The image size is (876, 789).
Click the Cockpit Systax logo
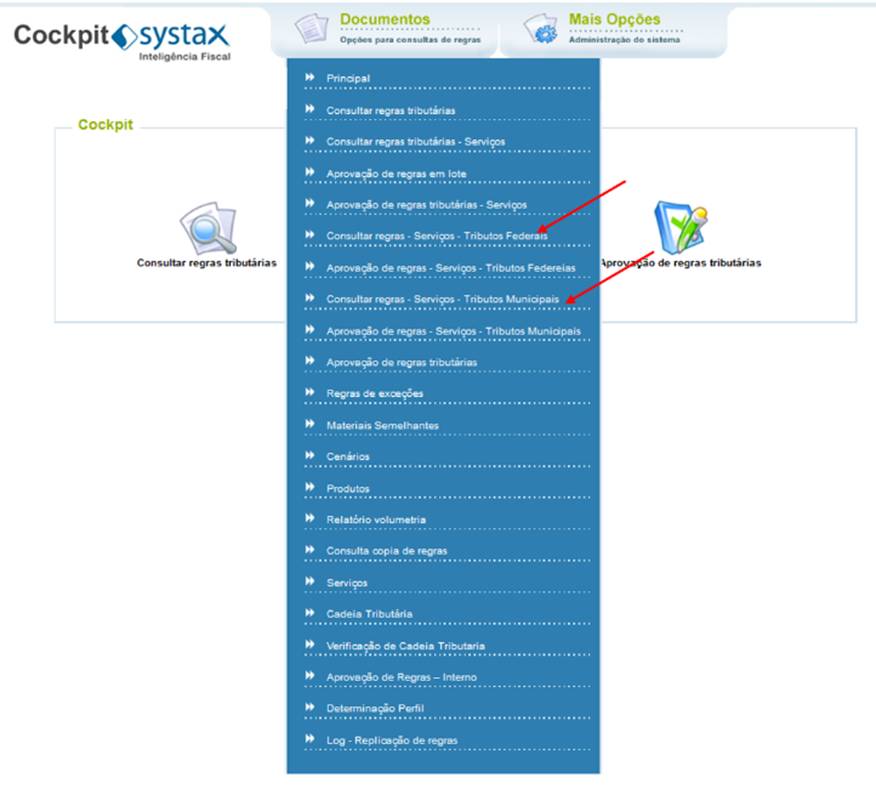point(122,41)
